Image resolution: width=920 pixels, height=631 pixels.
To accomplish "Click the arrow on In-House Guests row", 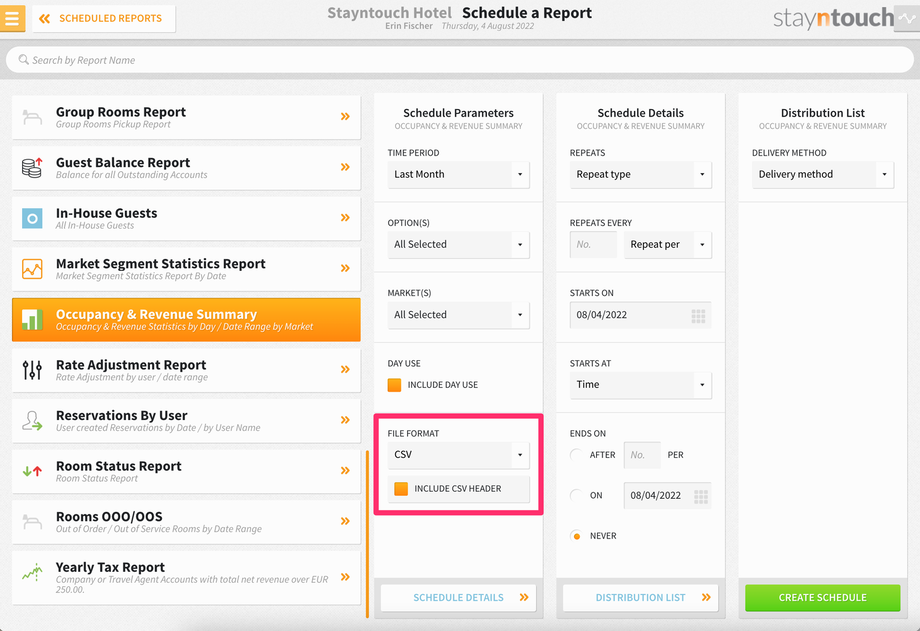I will [x=346, y=218].
